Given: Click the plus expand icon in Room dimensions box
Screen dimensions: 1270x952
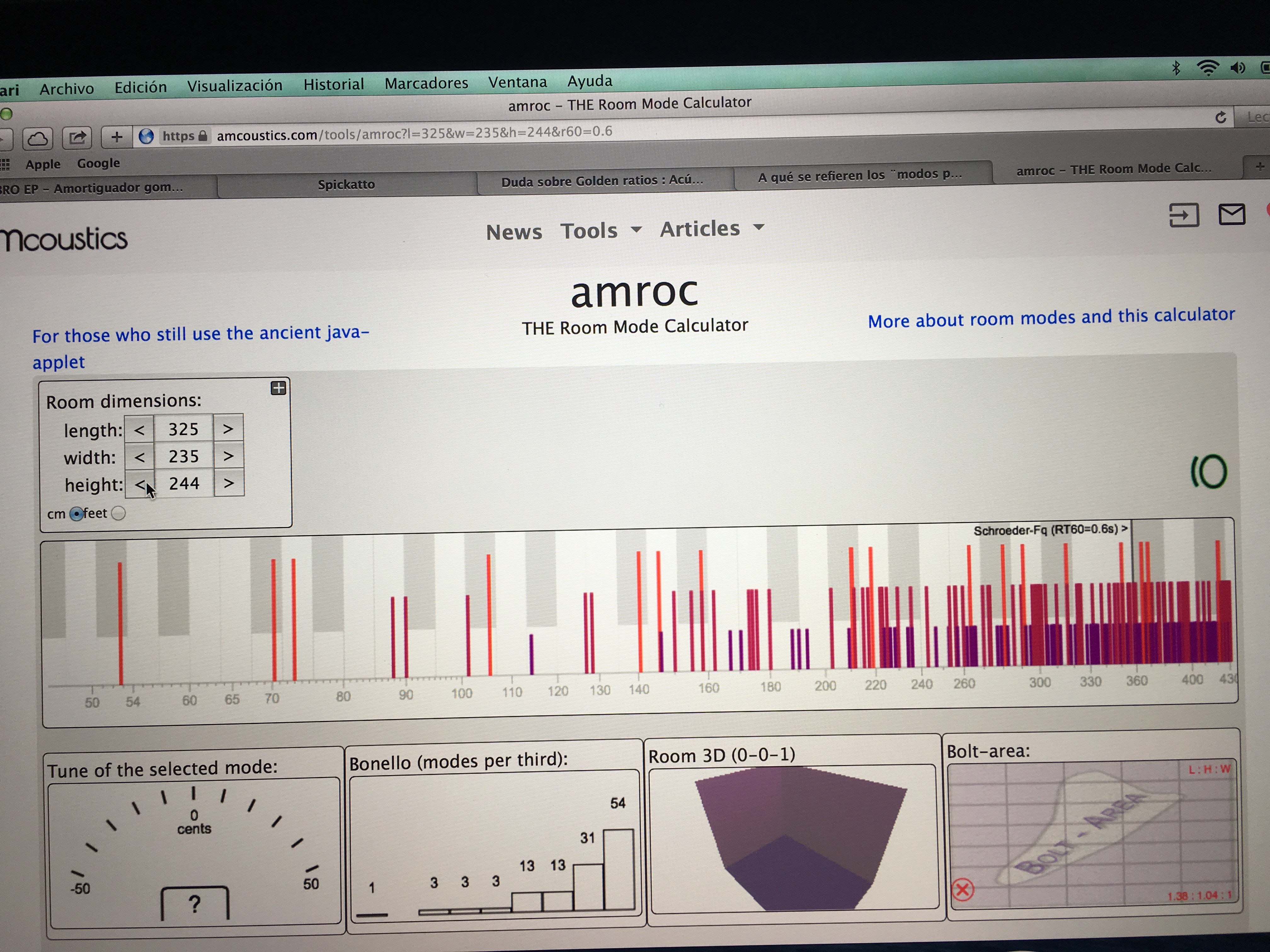Looking at the screenshot, I should [278, 388].
